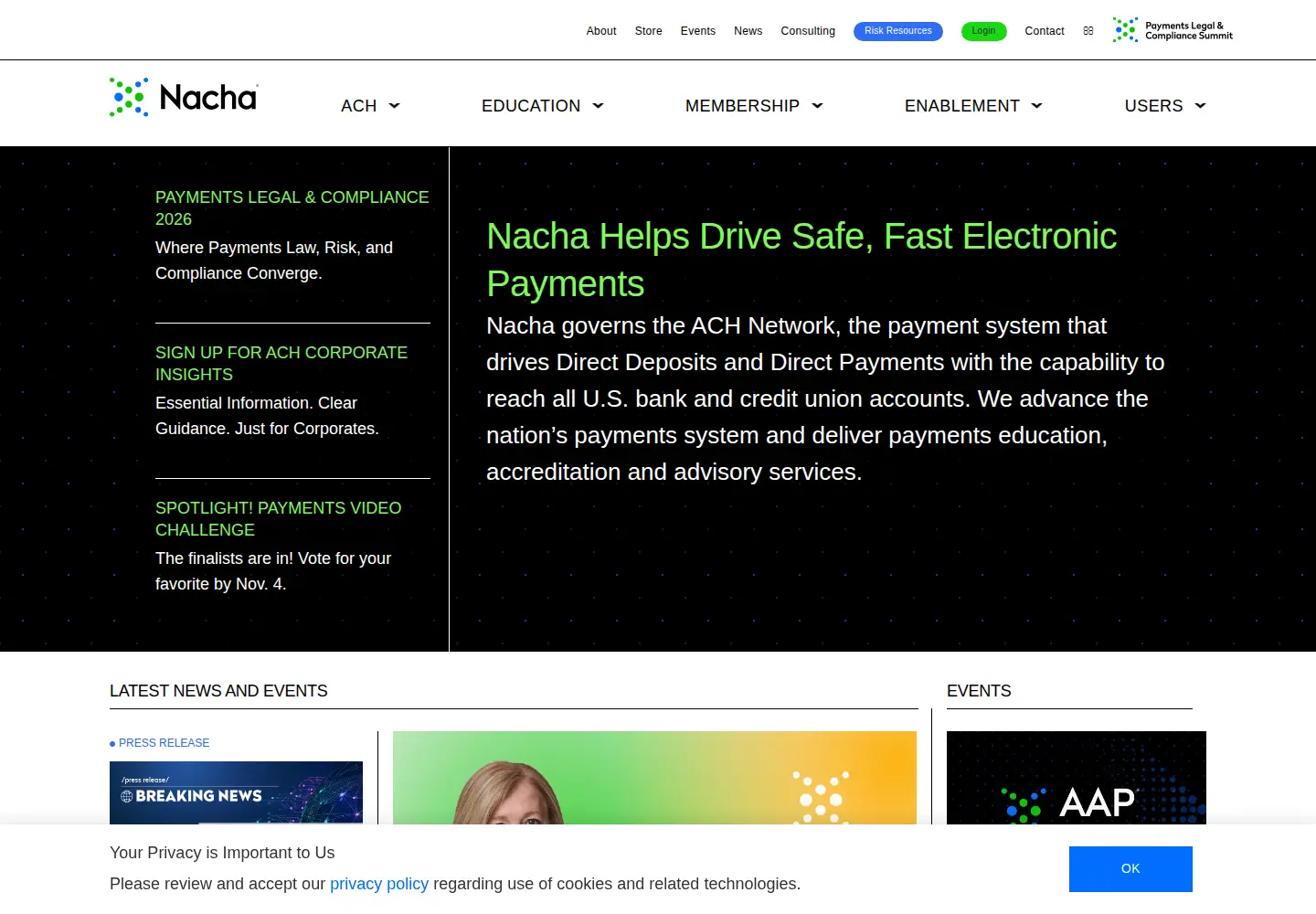The height and width of the screenshot is (914, 1316).
Task: Expand the USERS menu chevron
Action: 1201,106
